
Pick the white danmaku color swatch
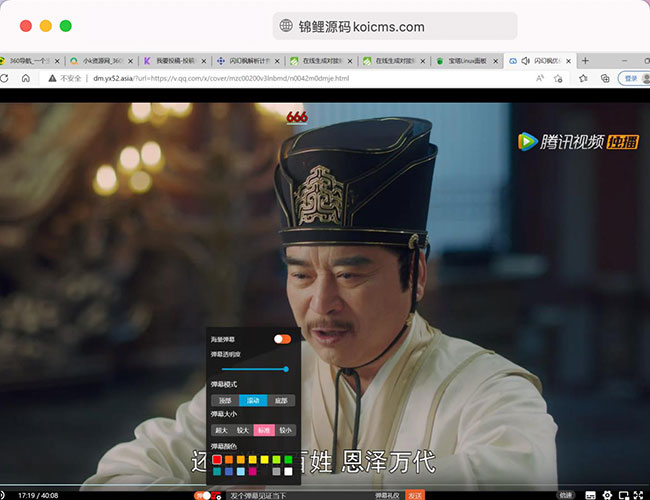point(288,471)
